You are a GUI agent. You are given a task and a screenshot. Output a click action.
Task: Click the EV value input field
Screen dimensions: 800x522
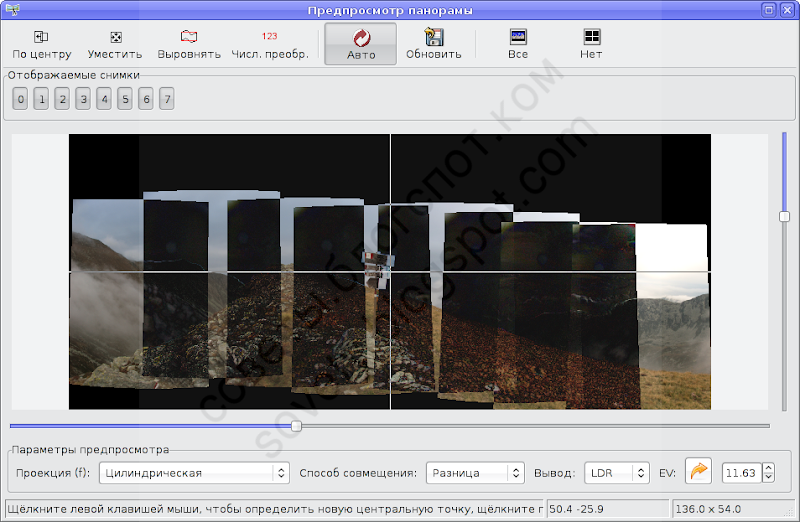(x=740, y=472)
